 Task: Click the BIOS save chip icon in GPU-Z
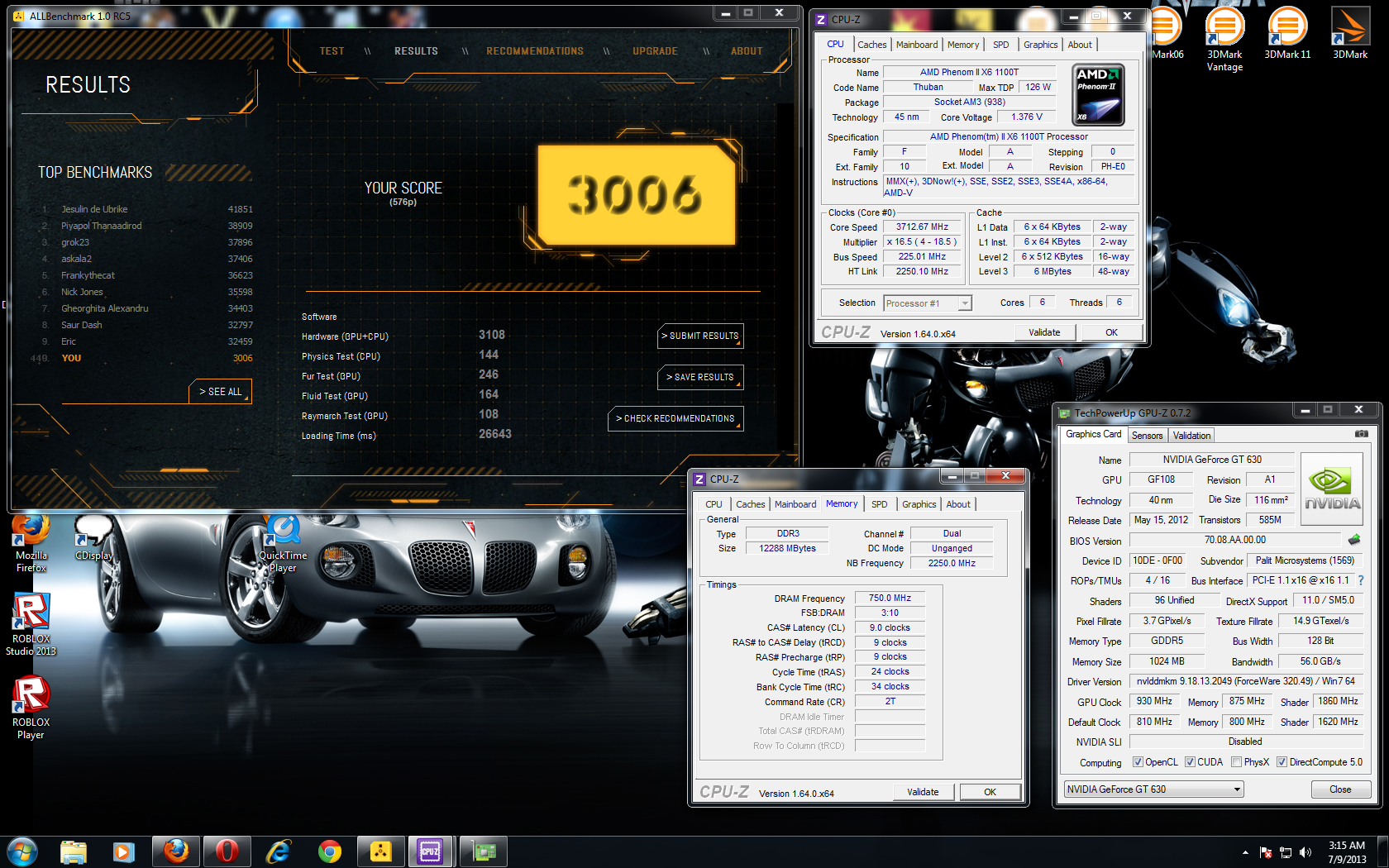coord(1353,540)
